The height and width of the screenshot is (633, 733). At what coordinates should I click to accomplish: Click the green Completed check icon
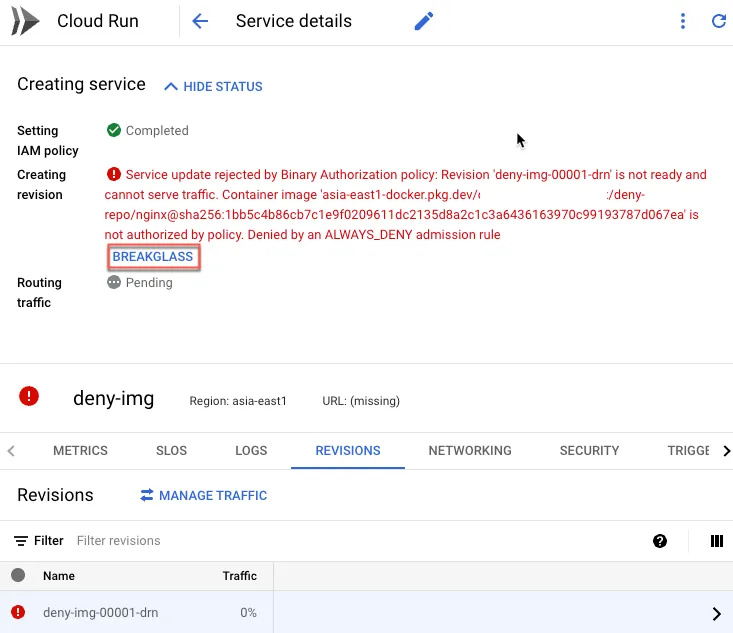click(114, 130)
